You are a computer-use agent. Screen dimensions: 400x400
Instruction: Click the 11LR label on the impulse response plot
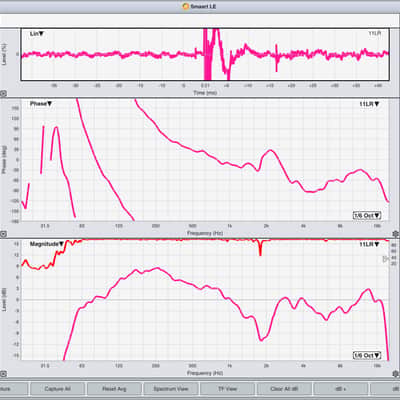point(375,33)
